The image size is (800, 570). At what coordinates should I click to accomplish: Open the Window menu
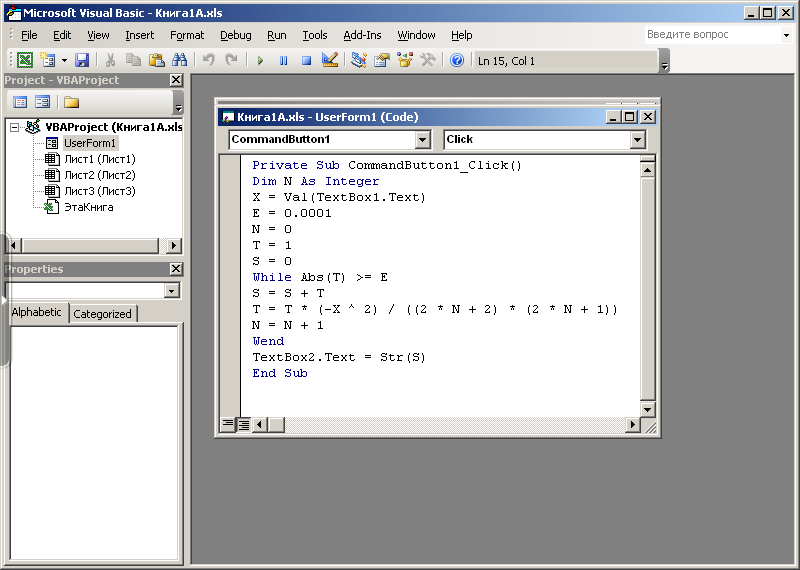pyautogui.click(x=416, y=35)
